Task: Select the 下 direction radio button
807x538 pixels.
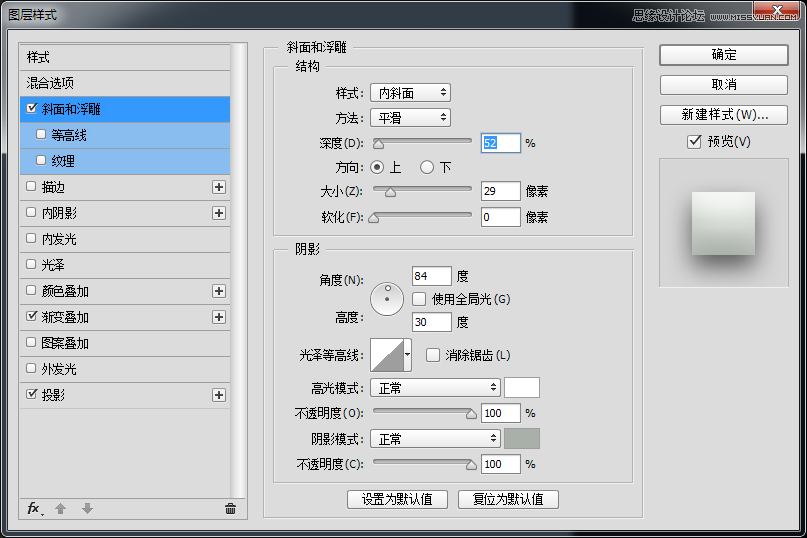Action: click(x=427, y=167)
